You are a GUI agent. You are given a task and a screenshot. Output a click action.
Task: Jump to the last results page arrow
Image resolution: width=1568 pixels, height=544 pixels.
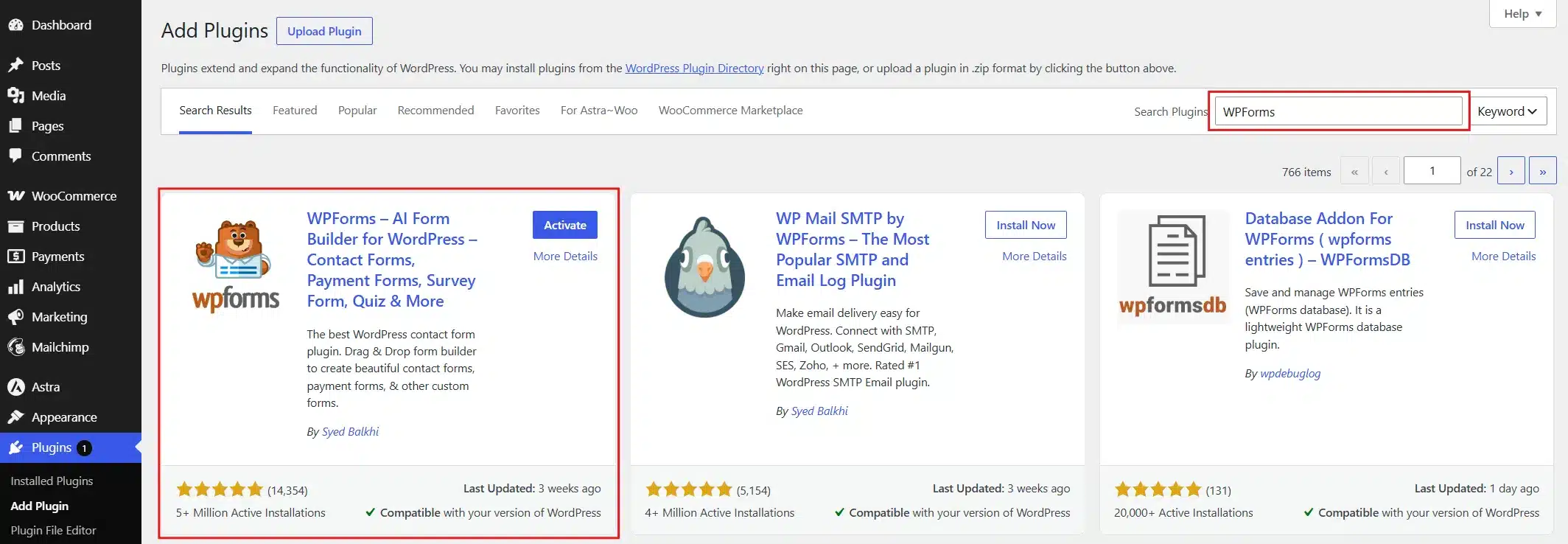click(1543, 171)
